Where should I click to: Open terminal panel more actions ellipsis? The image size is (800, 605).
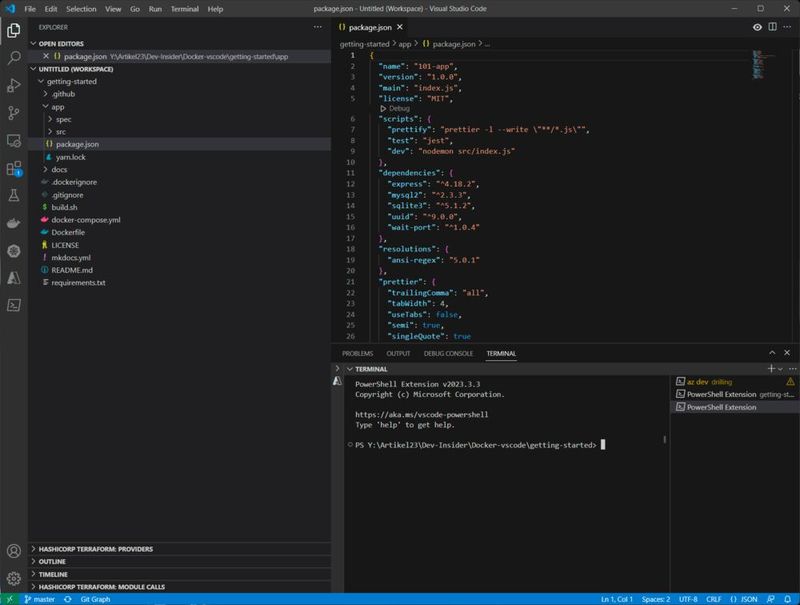point(792,368)
